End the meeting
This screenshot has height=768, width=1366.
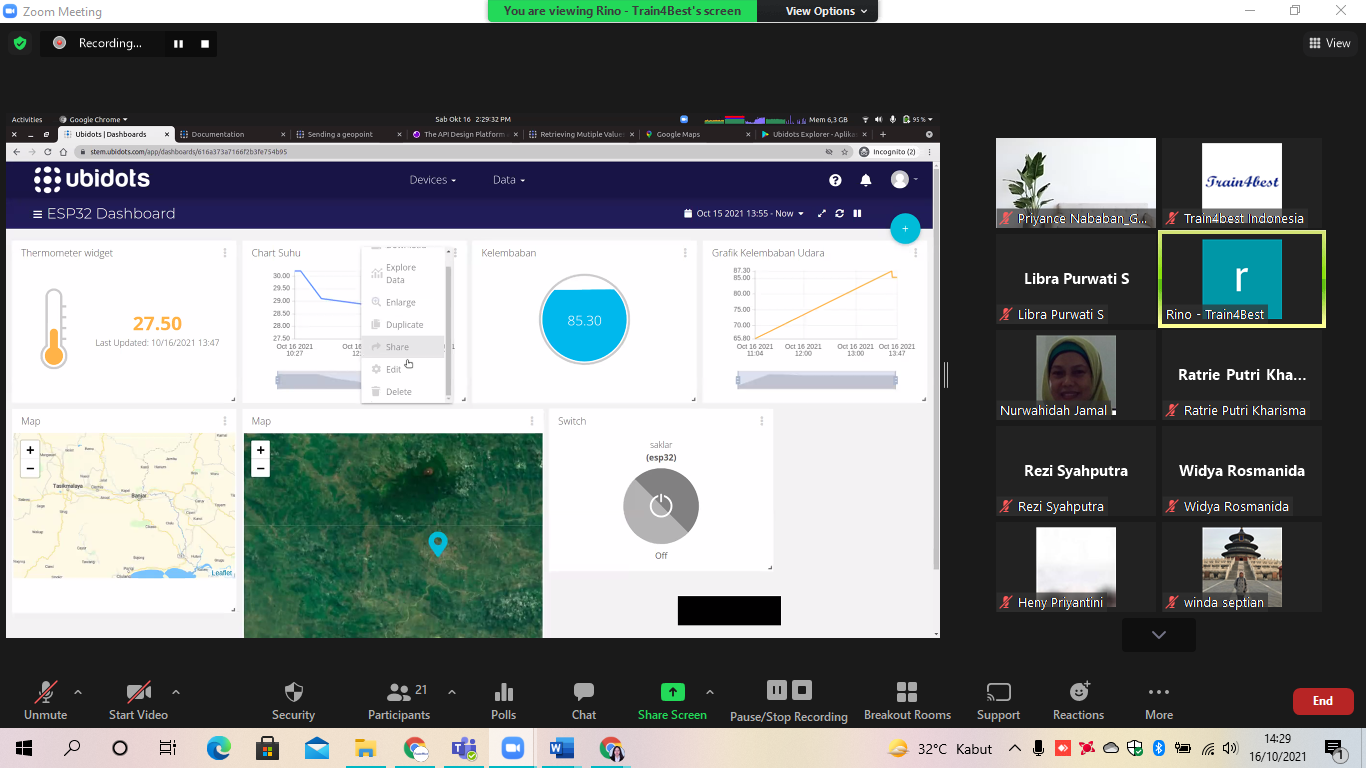(1322, 701)
